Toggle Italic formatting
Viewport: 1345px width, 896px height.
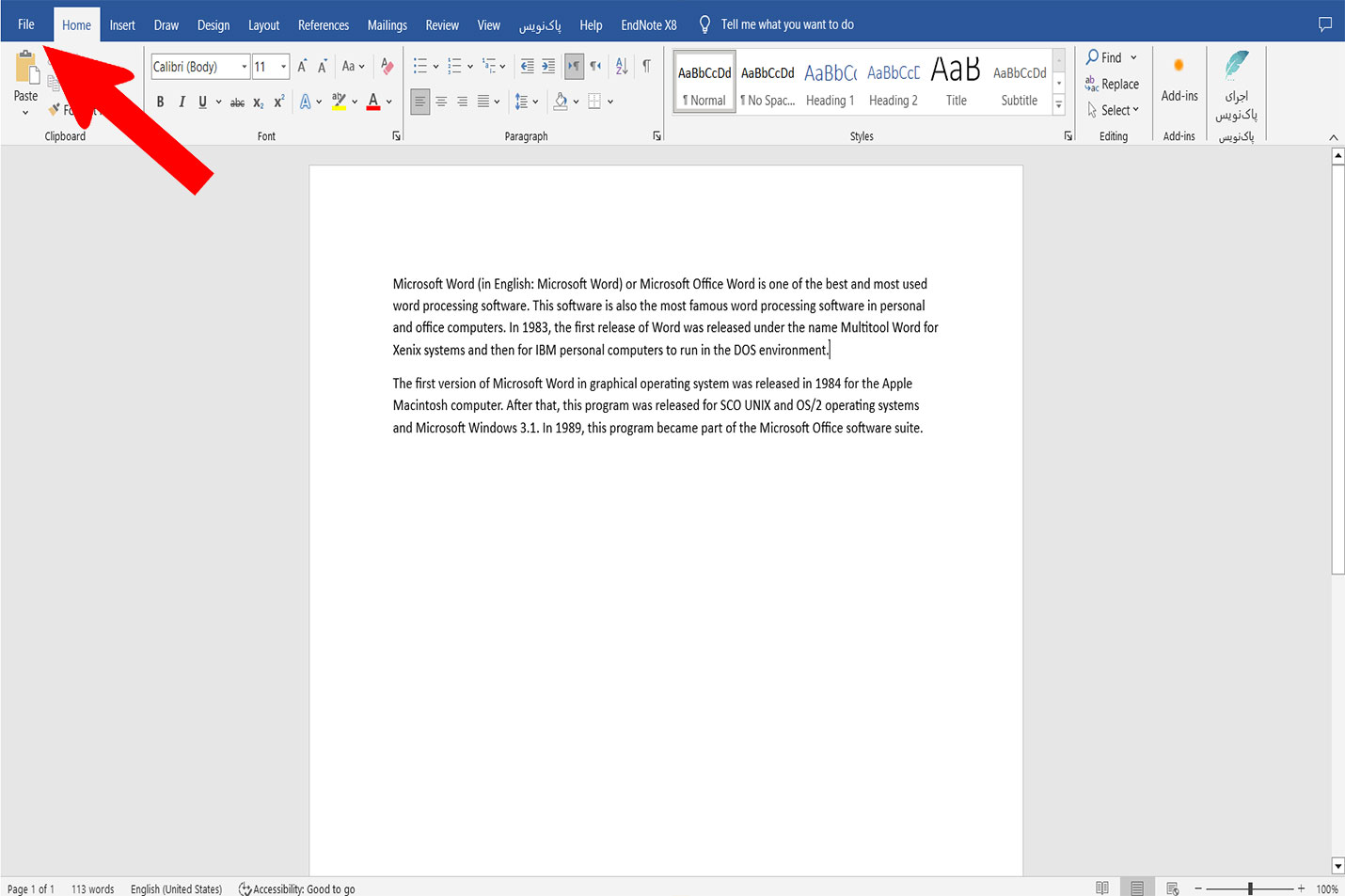(182, 102)
